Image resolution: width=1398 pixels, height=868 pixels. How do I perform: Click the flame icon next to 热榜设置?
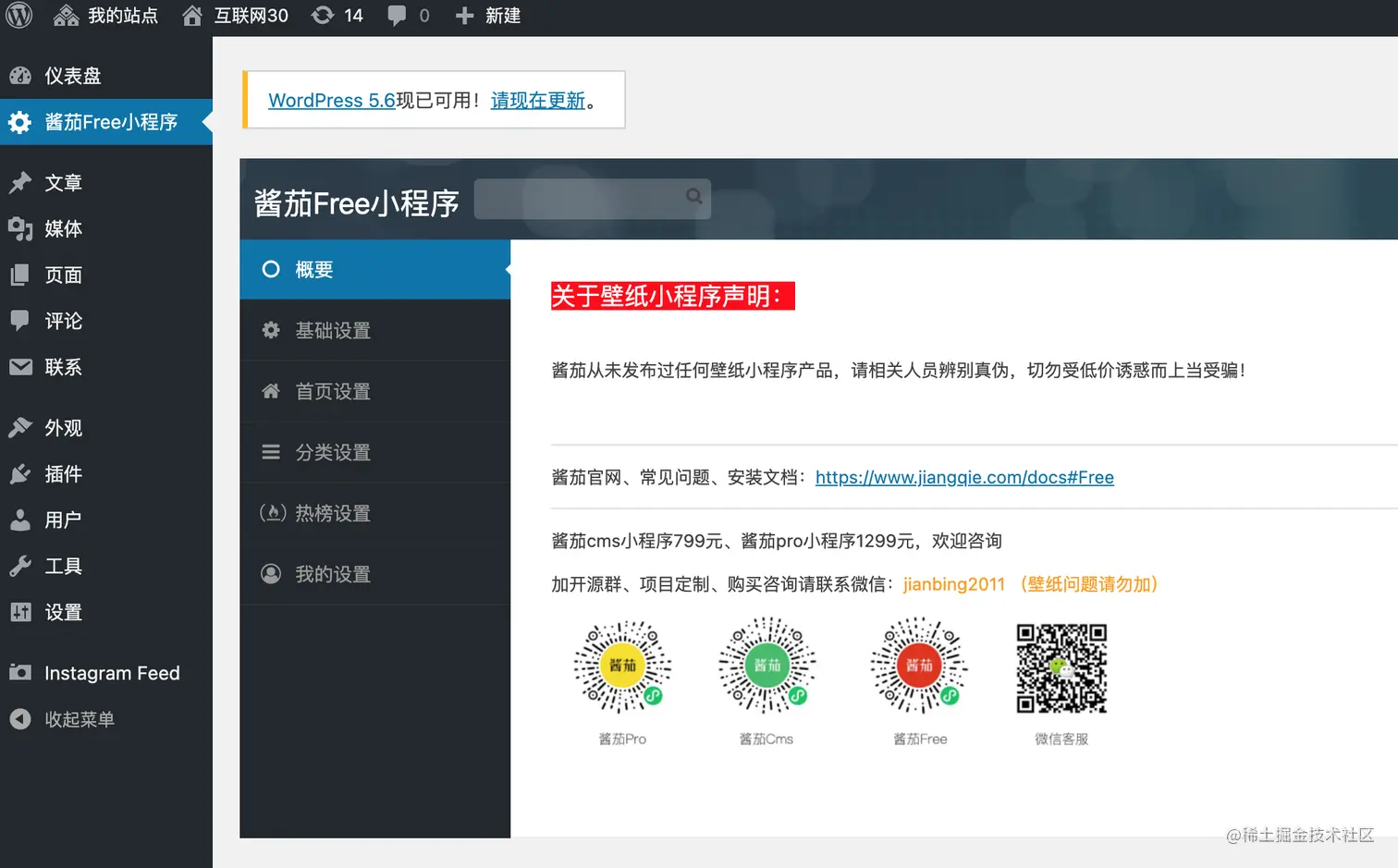[273, 513]
